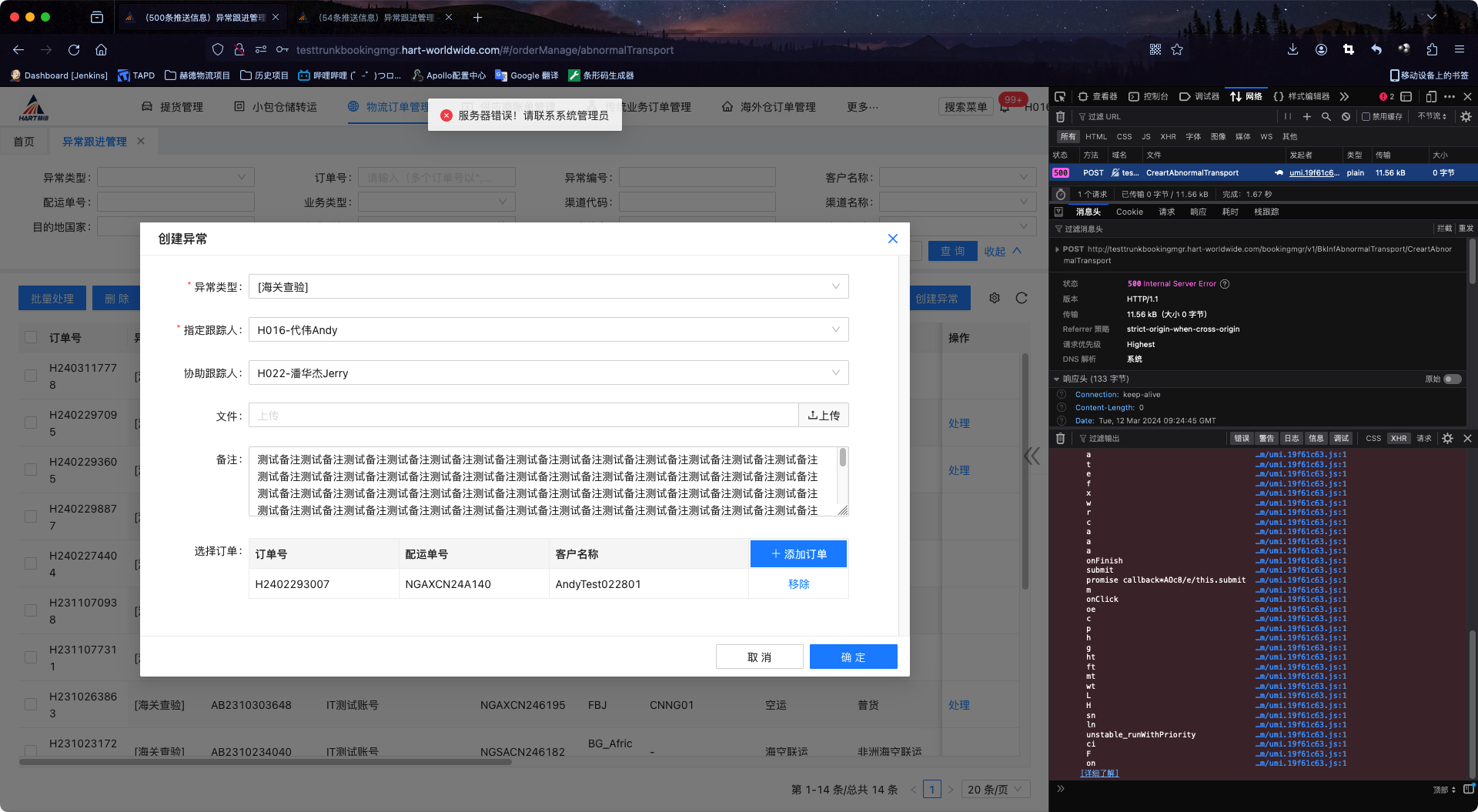Viewport: 1478px width, 812px height.
Task: Clear network requests with the trash icon
Action: (1060, 116)
